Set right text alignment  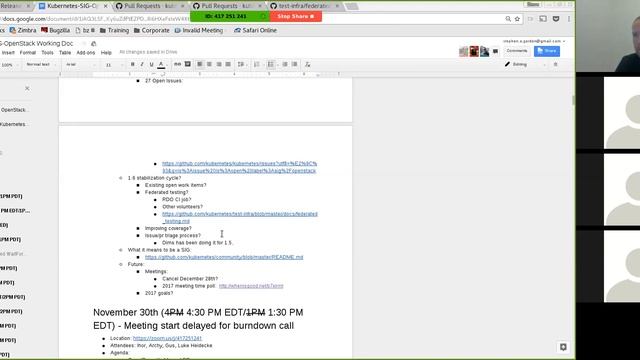219,64
